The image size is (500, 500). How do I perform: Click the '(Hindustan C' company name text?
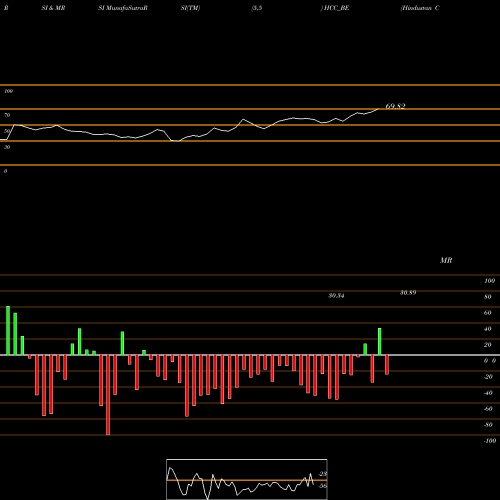click(420, 8)
